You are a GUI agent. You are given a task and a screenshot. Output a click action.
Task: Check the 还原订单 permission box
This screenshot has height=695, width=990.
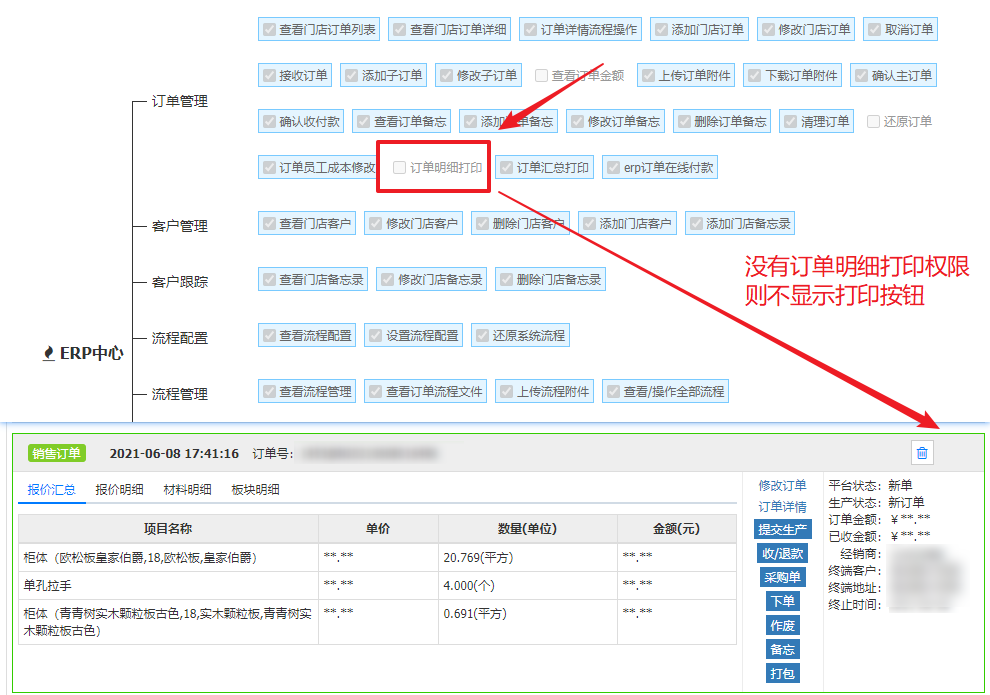[873, 122]
